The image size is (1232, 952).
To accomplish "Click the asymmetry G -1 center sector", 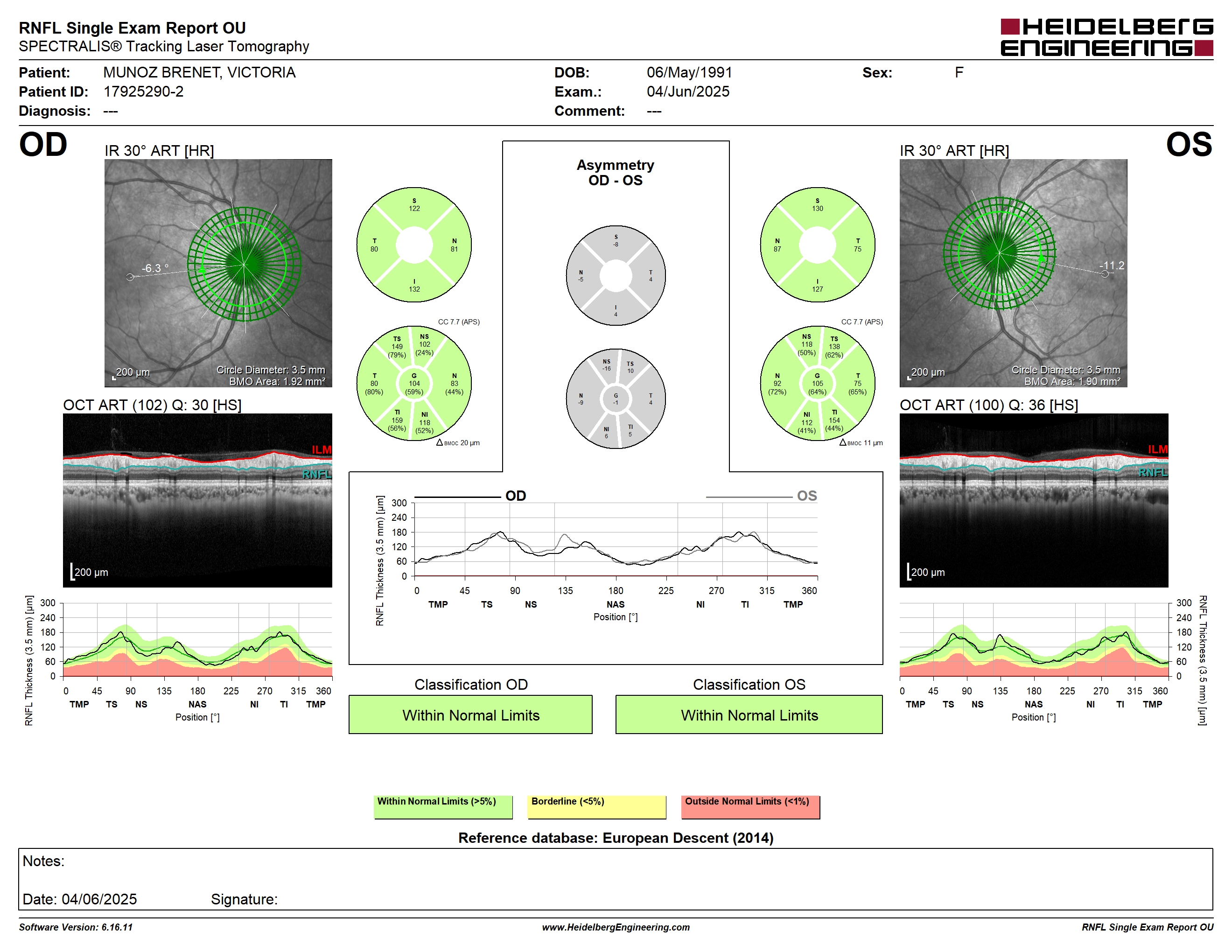I will point(616,399).
